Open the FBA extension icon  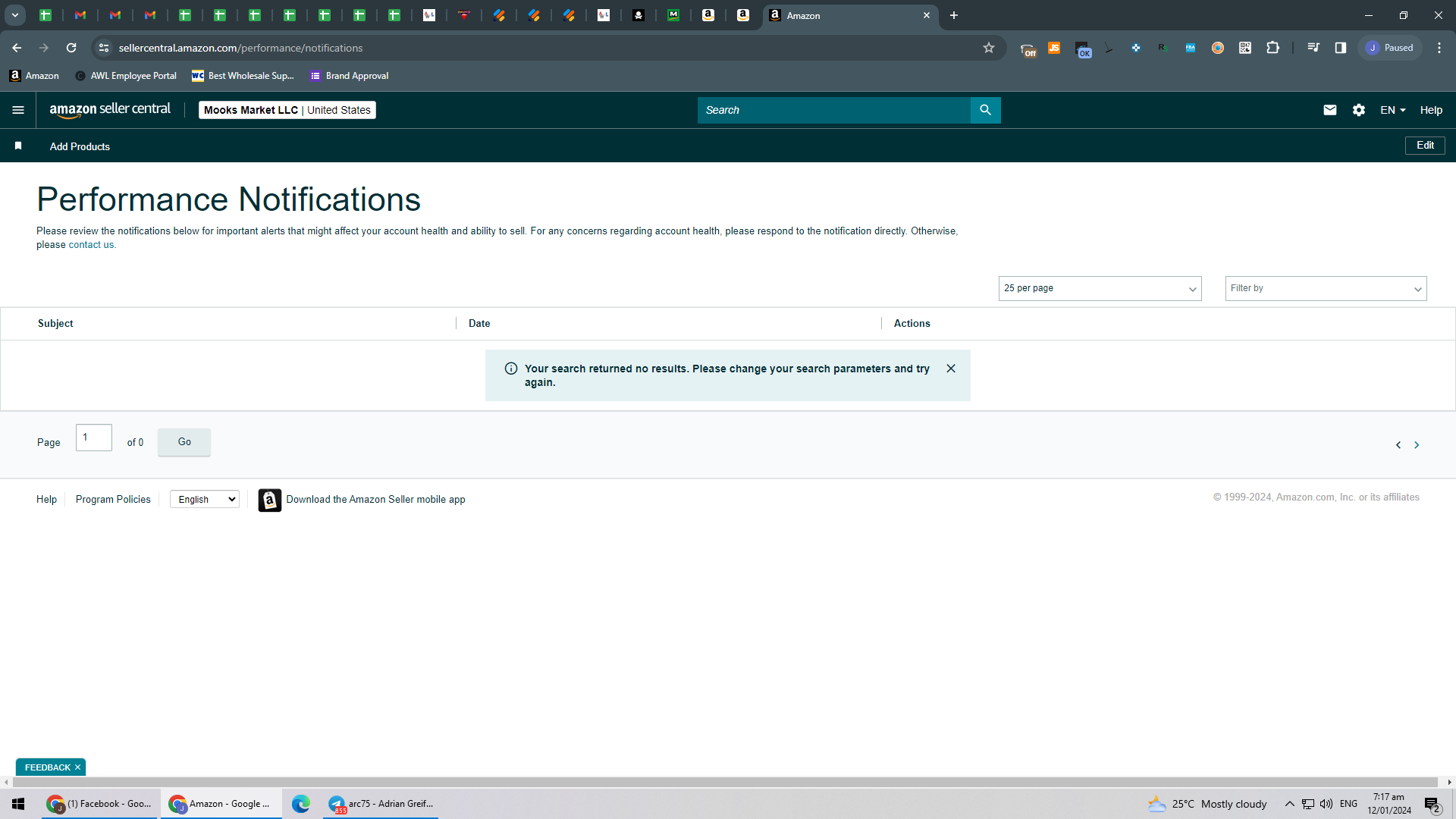(x=1191, y=48)
